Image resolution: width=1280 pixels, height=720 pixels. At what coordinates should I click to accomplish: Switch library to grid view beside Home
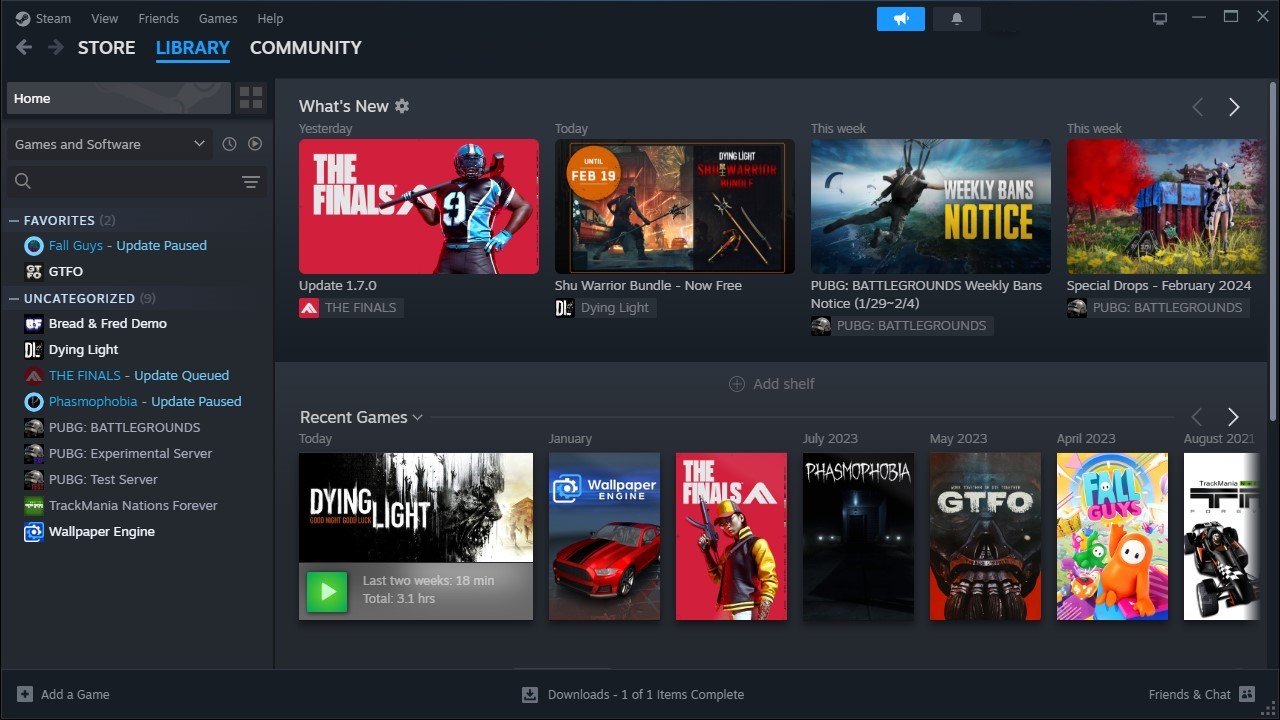[x=251, y=97]
